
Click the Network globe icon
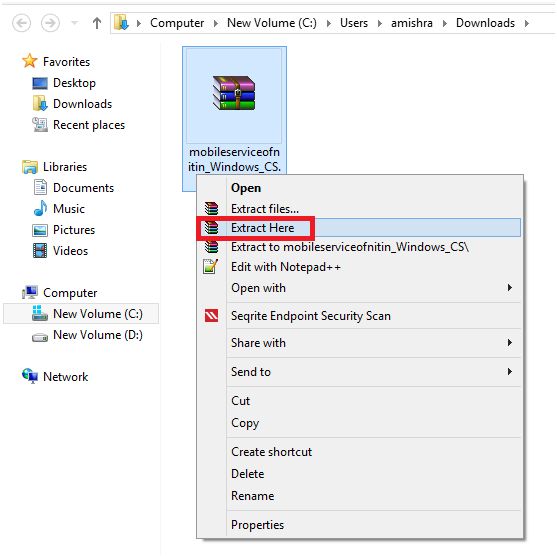point(30,376)
